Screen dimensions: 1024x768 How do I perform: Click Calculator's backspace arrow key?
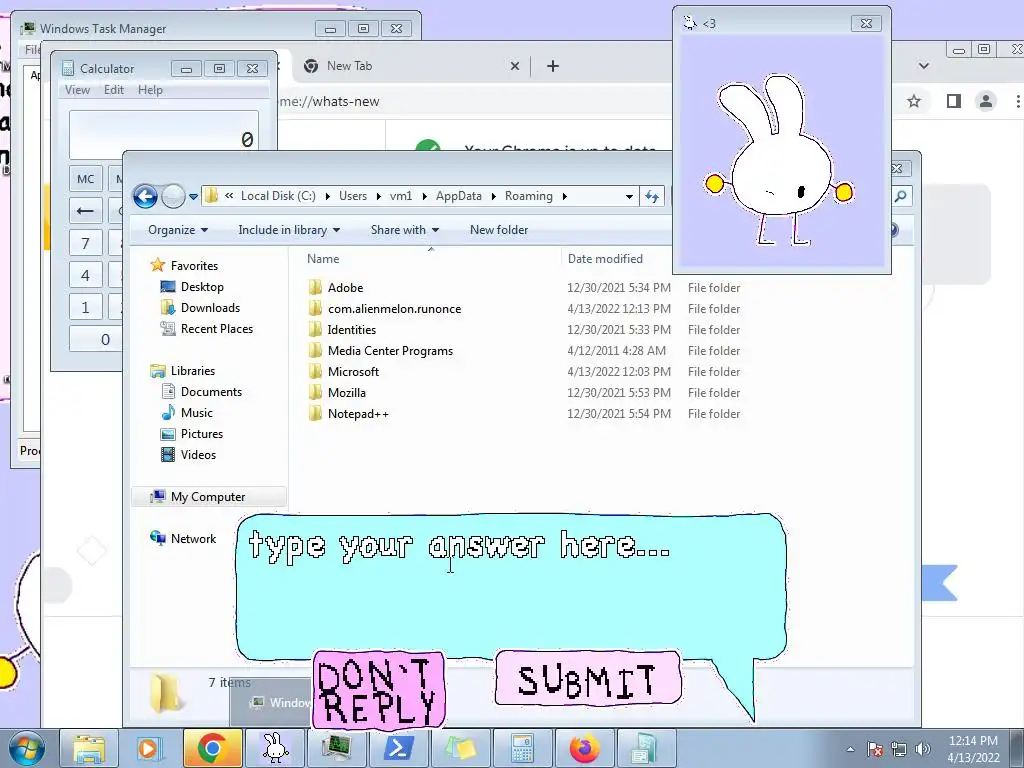click(x=86, y=211)
